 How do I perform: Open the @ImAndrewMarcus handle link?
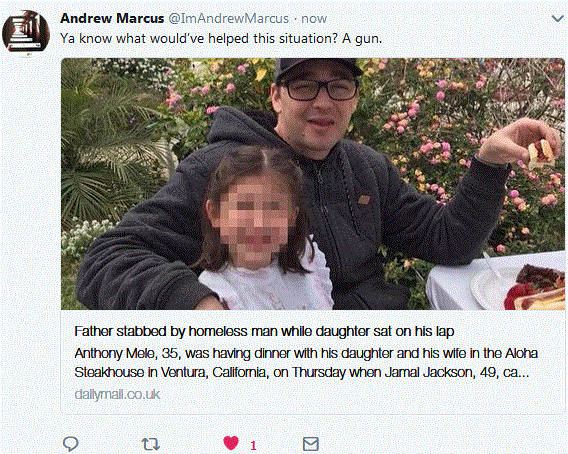click(x=229, y=18)
